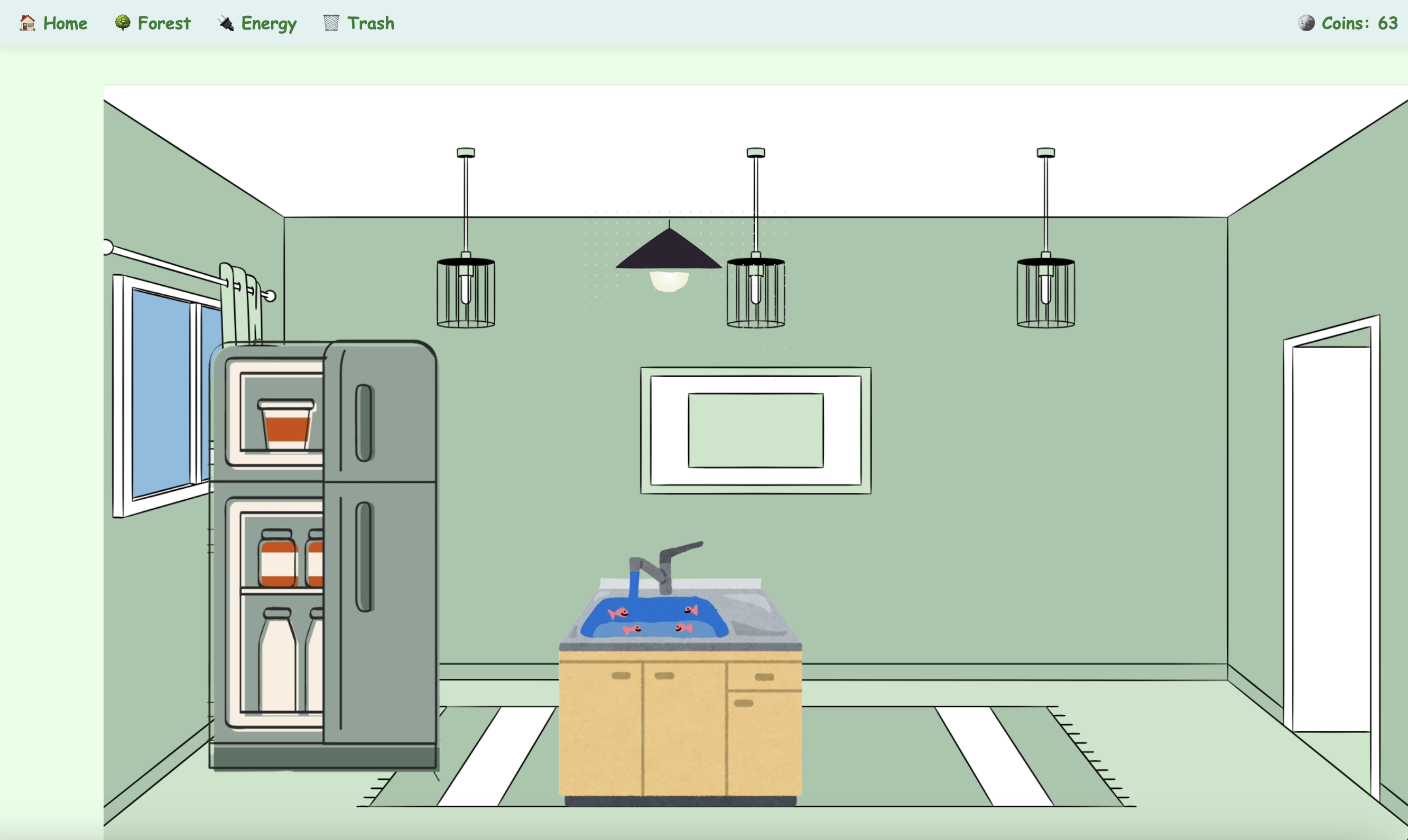Viewport: 1408px width, 840px height.
Task: Switch off the lit black cone lamp
Action: (x=669, y=255)
